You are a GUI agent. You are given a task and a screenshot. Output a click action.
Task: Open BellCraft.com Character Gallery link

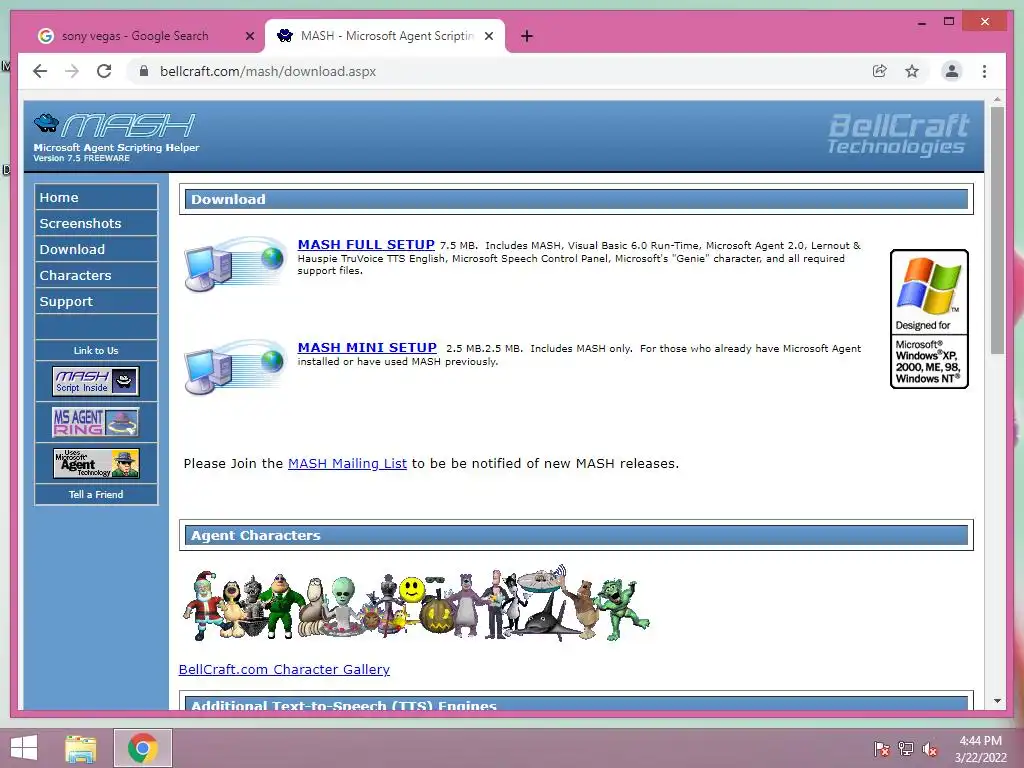[x=284, y=669]
